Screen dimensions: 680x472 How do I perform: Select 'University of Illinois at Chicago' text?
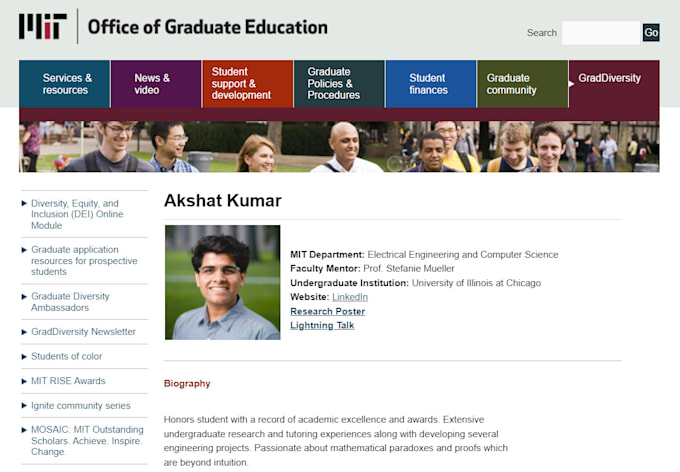[476, 283]
